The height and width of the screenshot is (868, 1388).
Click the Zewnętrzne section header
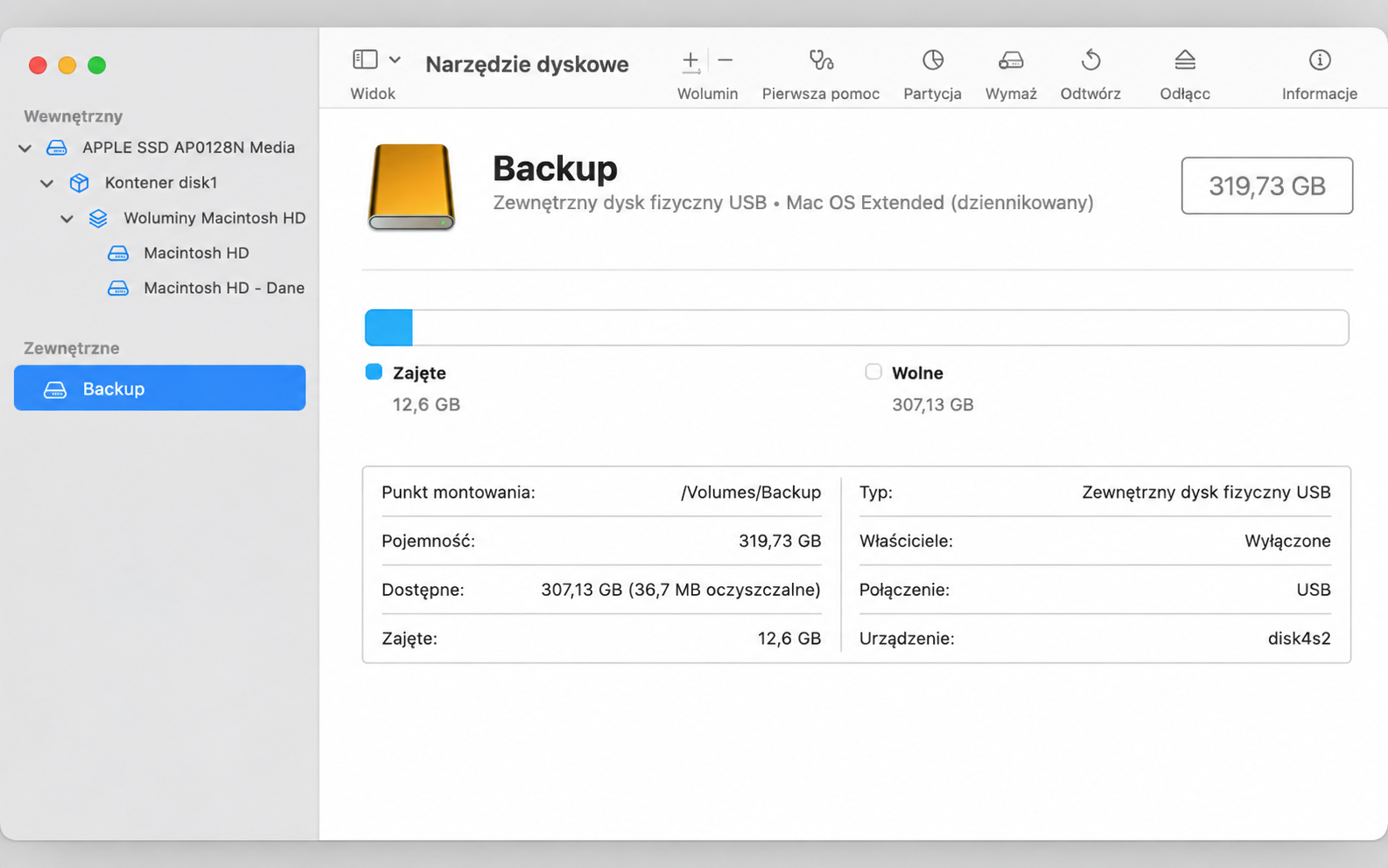[x=72, y=348]
